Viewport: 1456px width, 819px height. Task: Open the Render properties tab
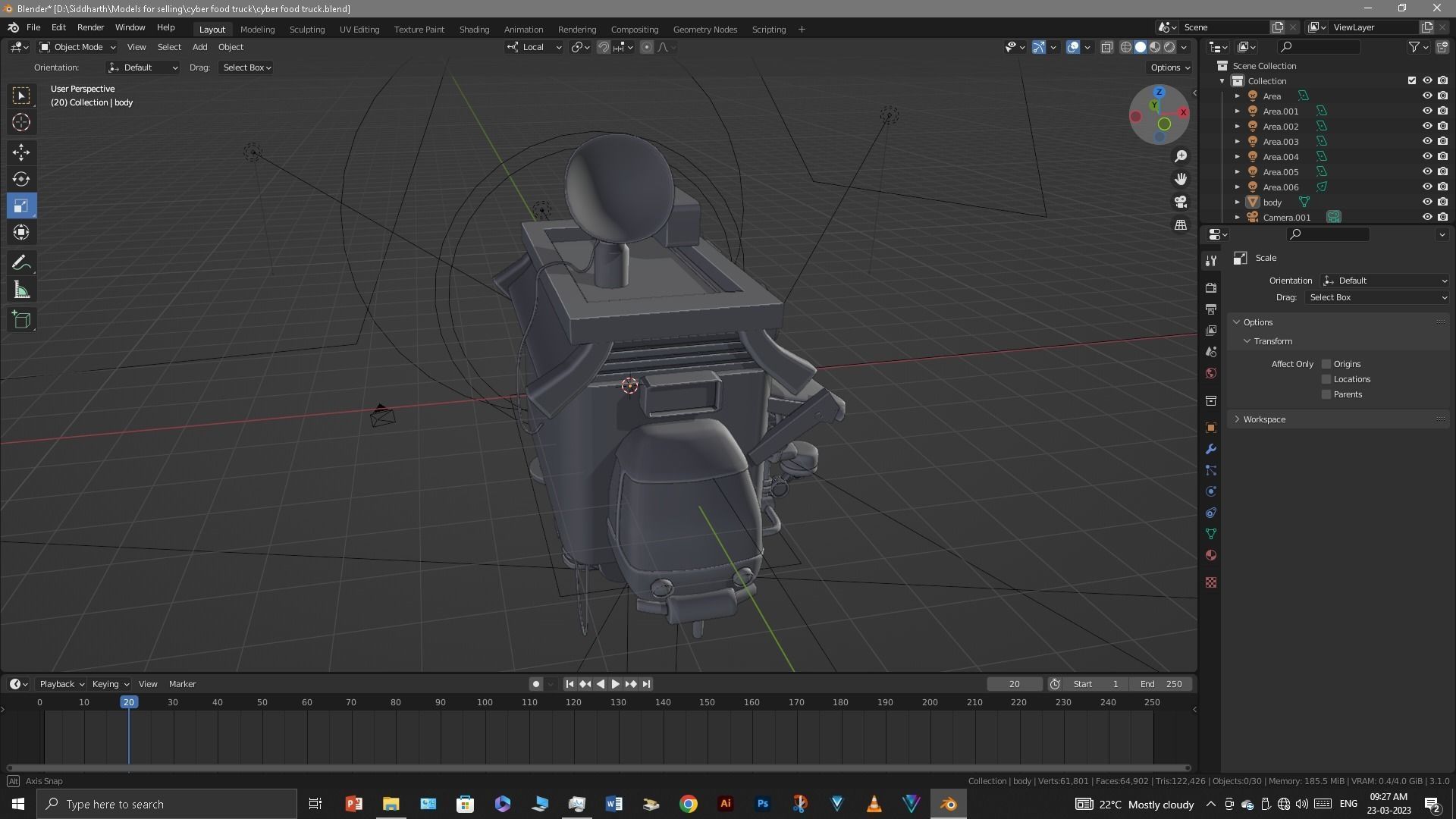(1211, 288)
